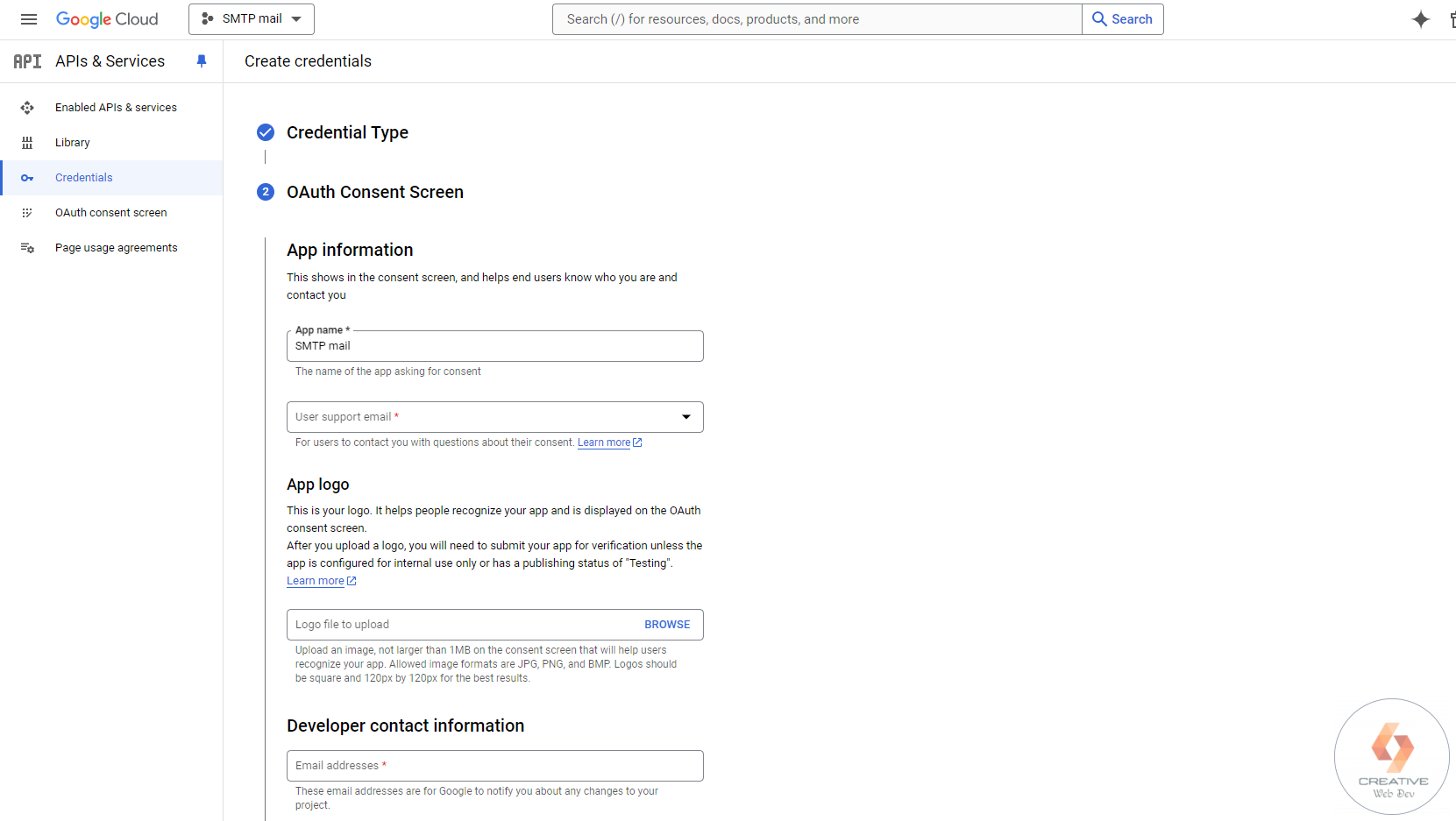Image resolution: width=1456 pixels, height=821 pixels.
Task: Click the OAuth Consent Screen step heading
Action: [x=375, y=192]
